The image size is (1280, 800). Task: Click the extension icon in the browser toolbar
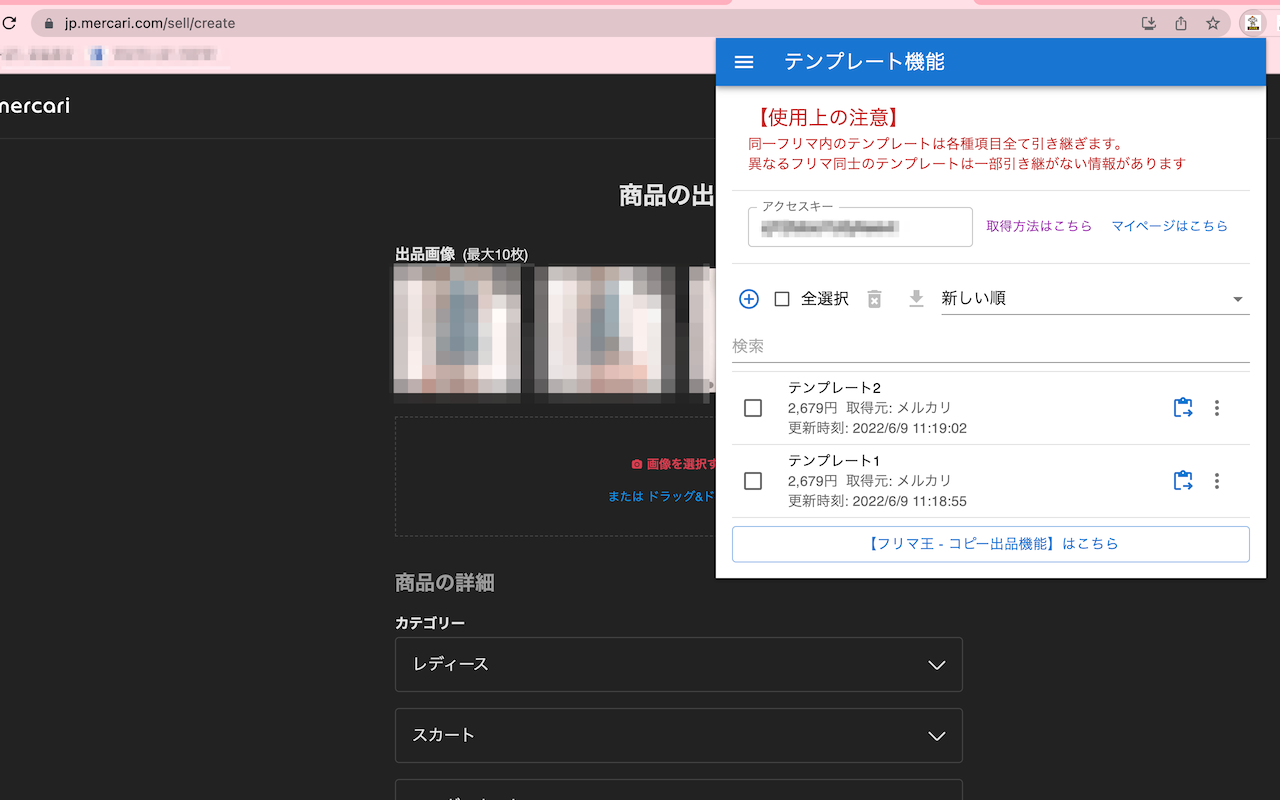pos(1253,23)
